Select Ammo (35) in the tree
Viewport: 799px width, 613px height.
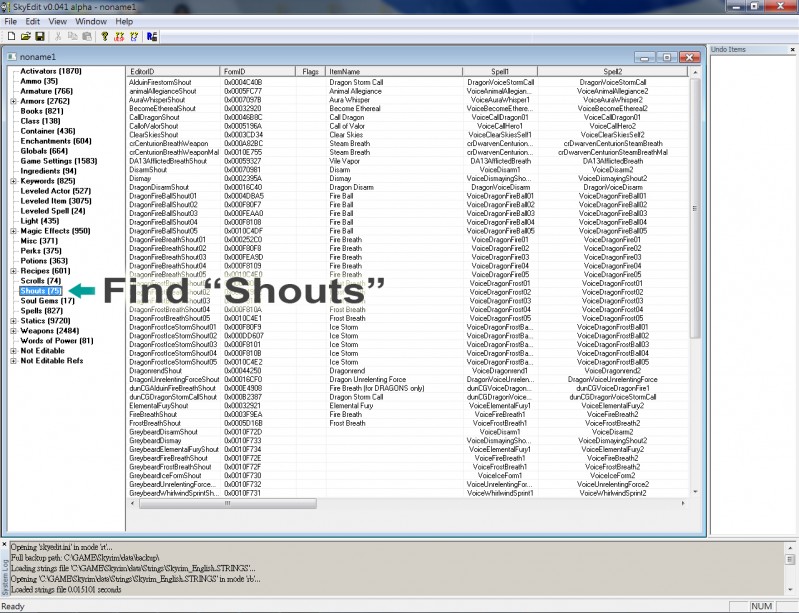pyautogui.click(x=39, y=81)
